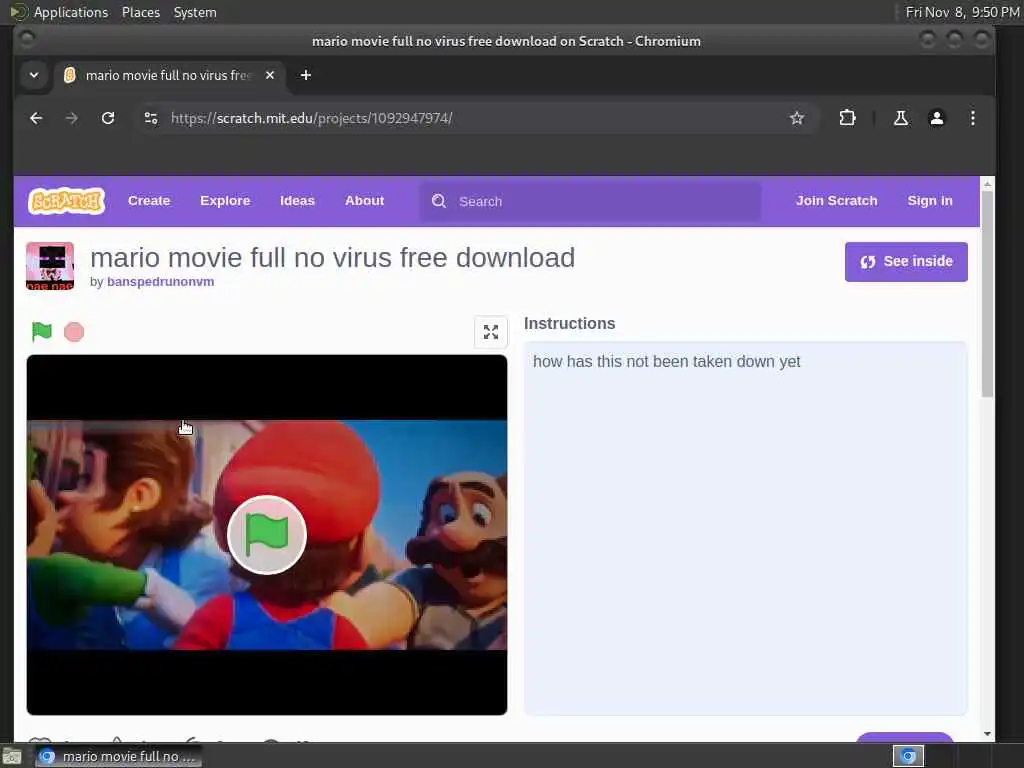Open the System menu
1024x768 pixels.
(195, 12)
